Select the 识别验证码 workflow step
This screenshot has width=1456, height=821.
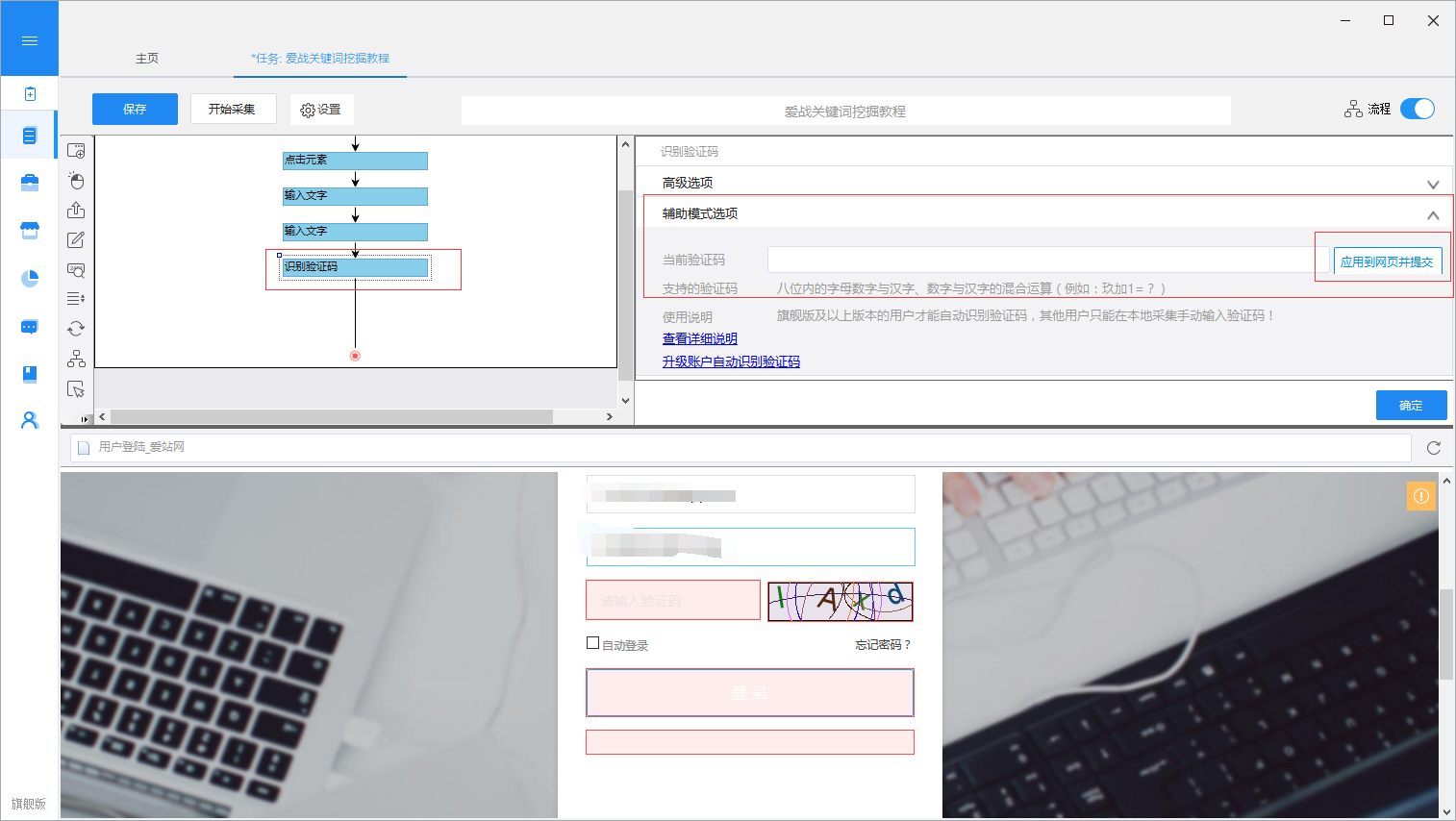(x=355, y=267)
